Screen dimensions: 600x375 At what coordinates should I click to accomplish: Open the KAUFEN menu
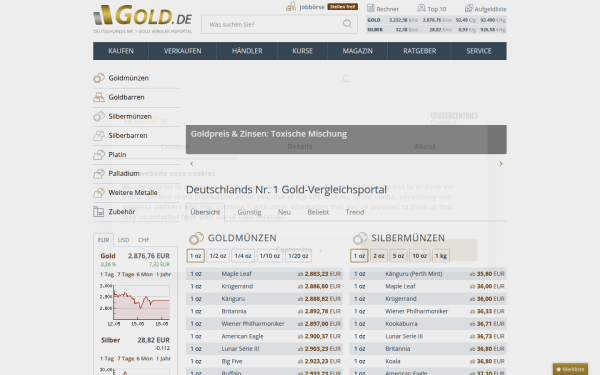(121, 51)
